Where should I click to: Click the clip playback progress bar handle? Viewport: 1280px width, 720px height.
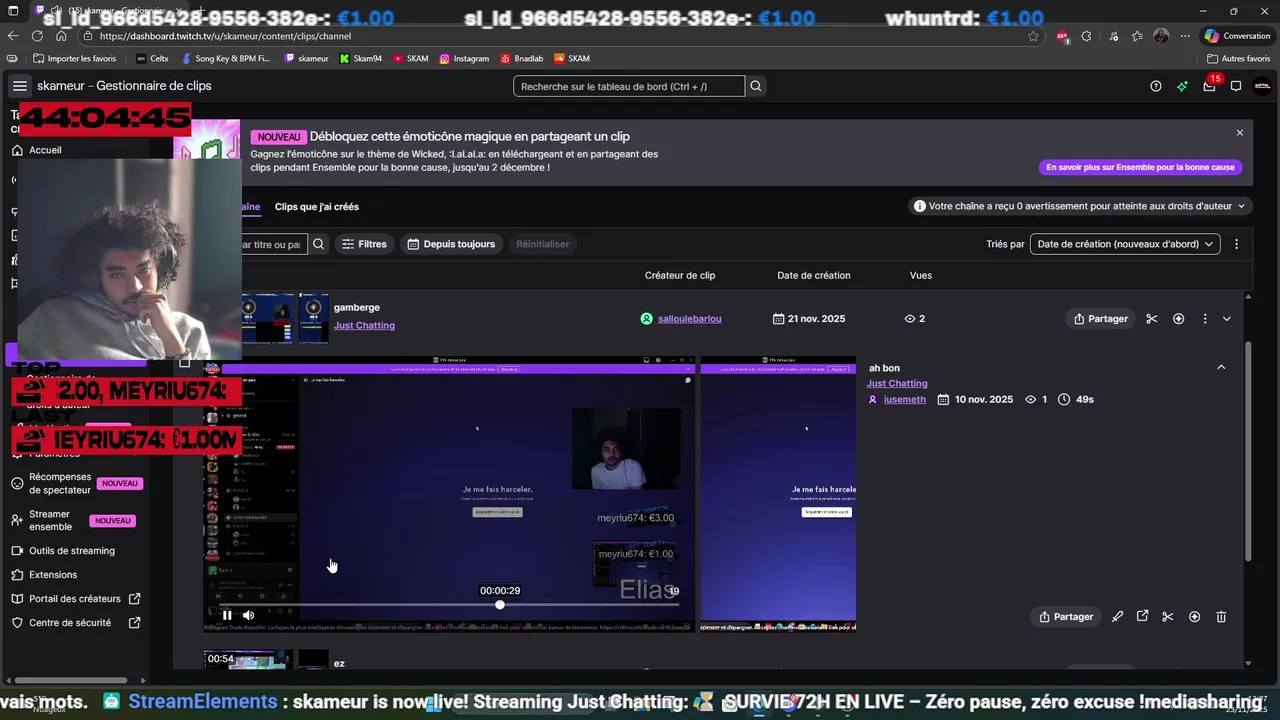(x=500, y=605)
